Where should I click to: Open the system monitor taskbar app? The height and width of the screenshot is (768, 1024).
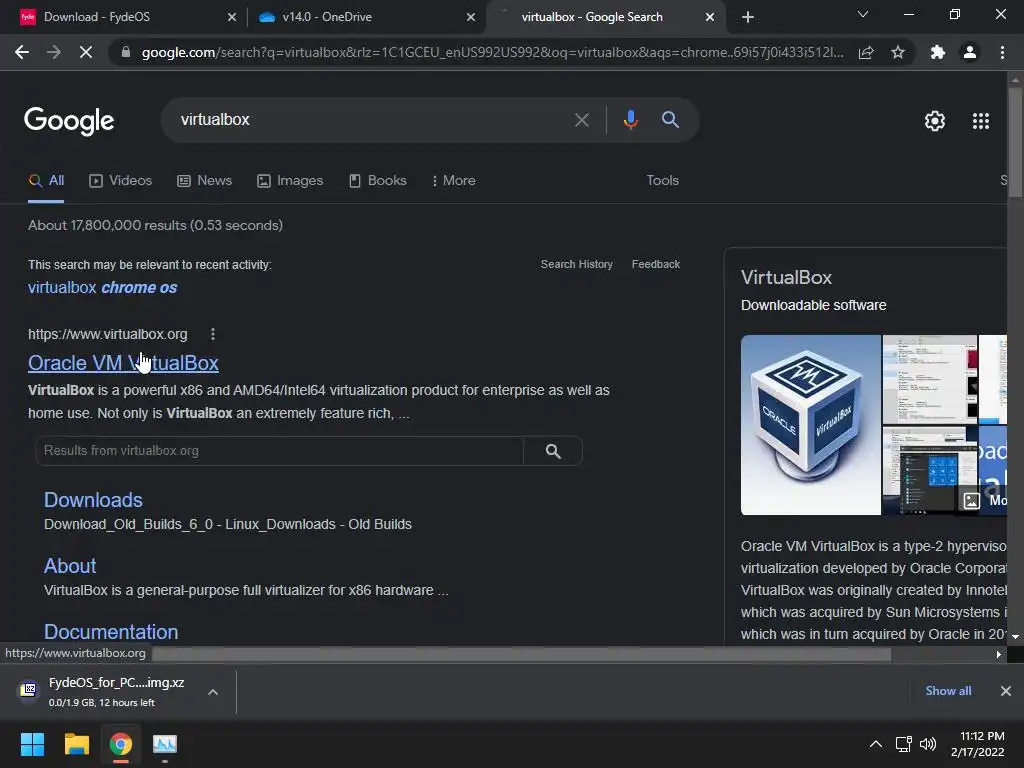point(165,744)
